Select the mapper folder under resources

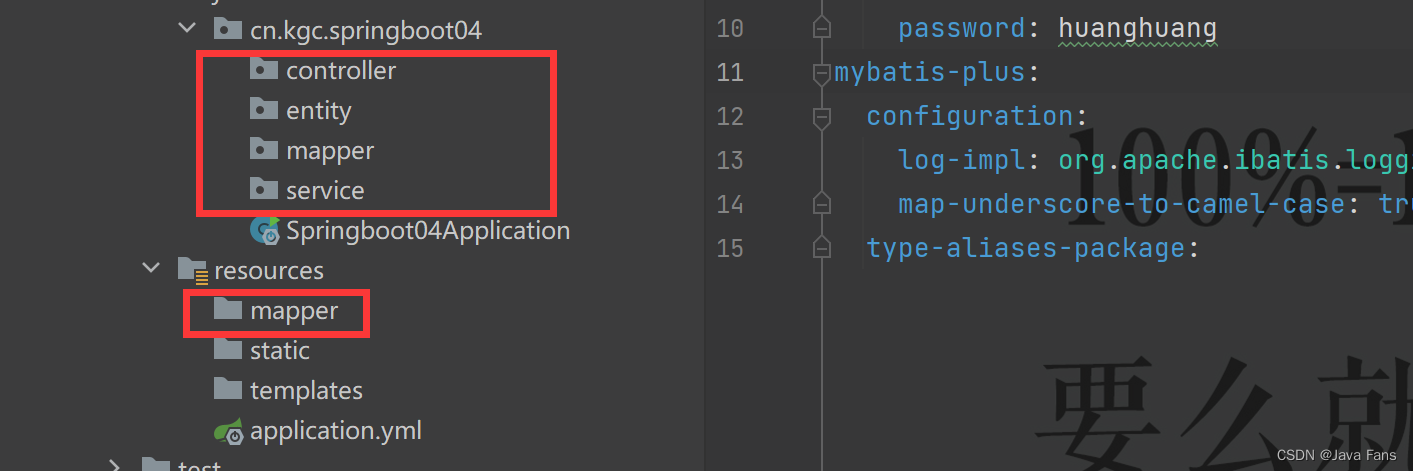coord(294,311)
